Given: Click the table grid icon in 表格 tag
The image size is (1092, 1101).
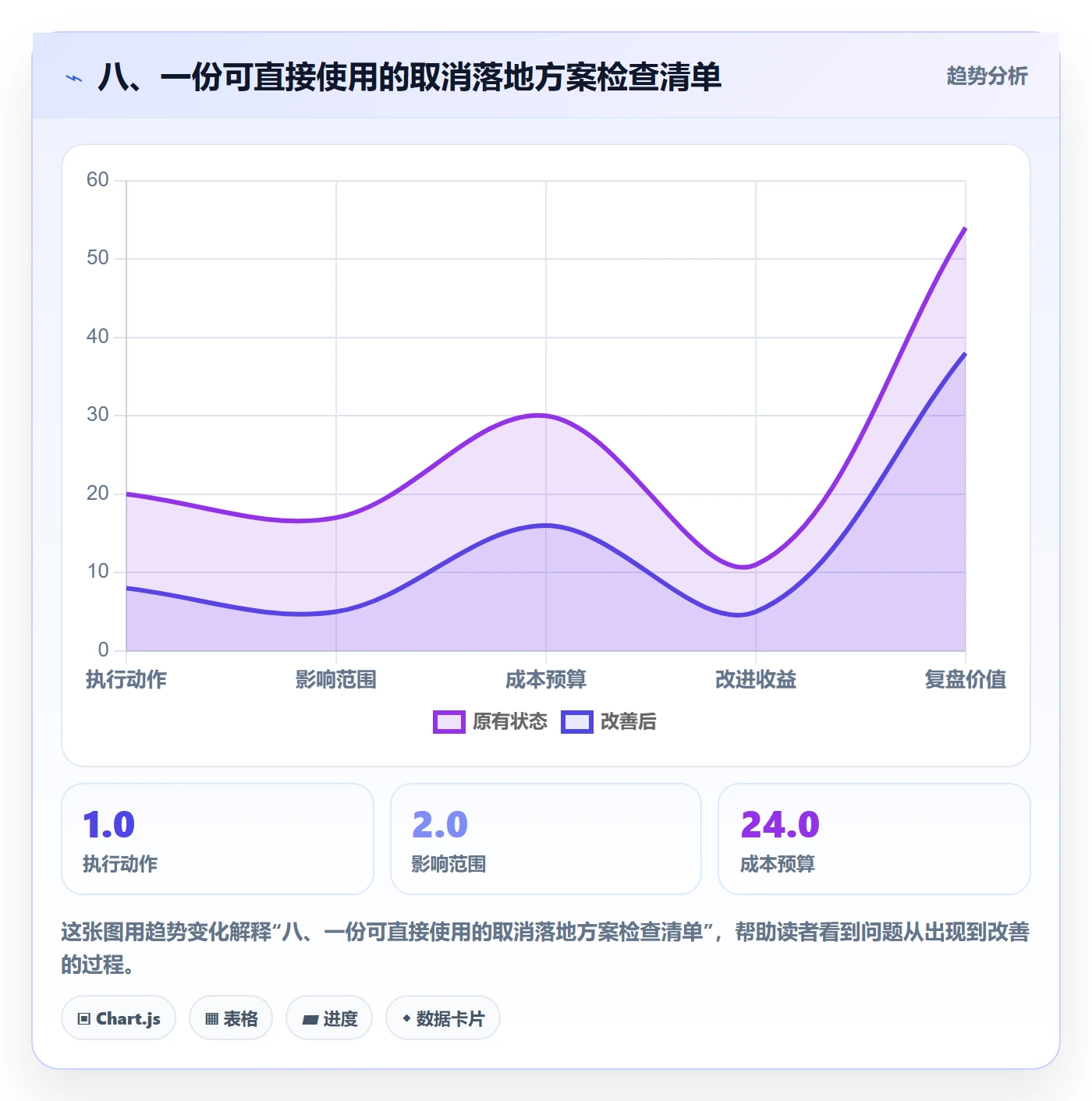Looking at the screenshot, I should point(211,1018).
